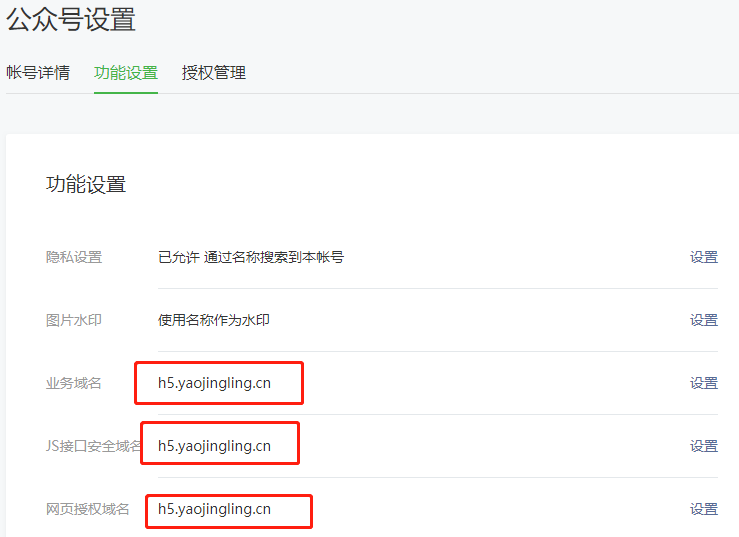Click the 已允许 通过名称搜索到本帐号 text
The width and height of the screenshot is (739, 537).
pos(251,257)
